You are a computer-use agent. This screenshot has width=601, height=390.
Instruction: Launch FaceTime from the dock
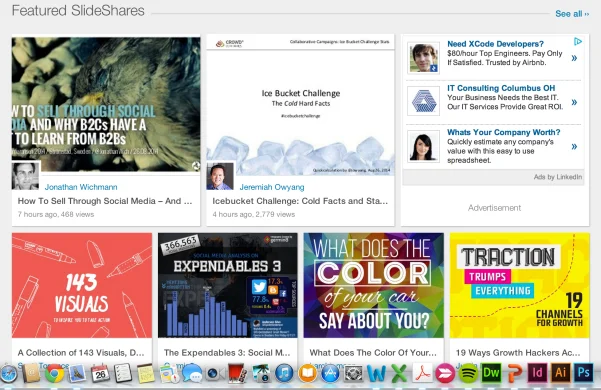pyautogui.click(x=214, y=374)
